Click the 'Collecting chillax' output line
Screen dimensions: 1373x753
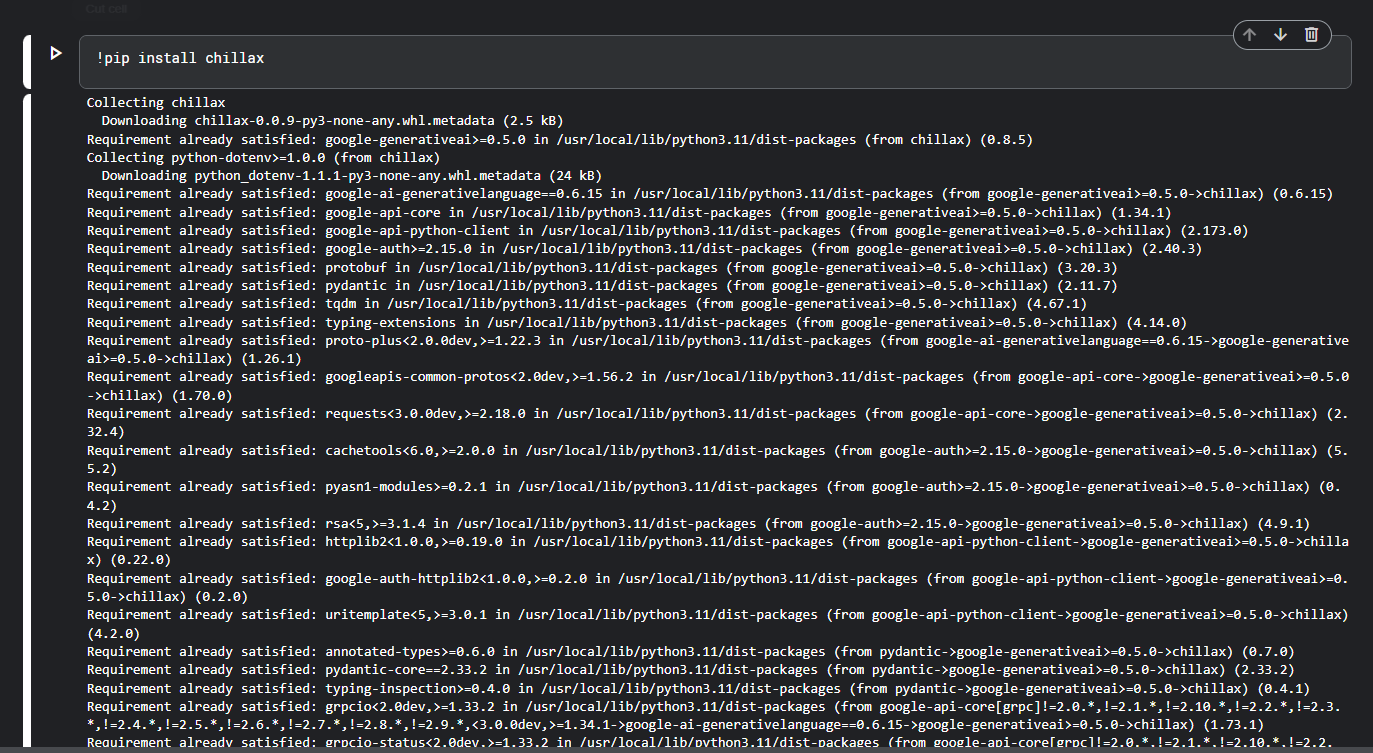point(156,102)
